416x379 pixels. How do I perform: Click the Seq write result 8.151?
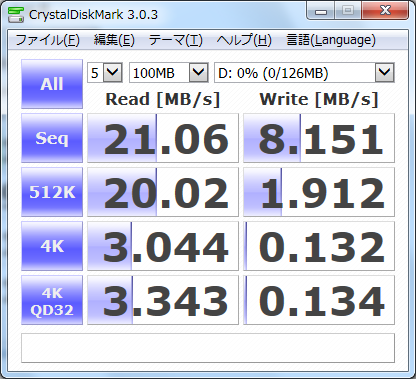[x=319, y=138]
